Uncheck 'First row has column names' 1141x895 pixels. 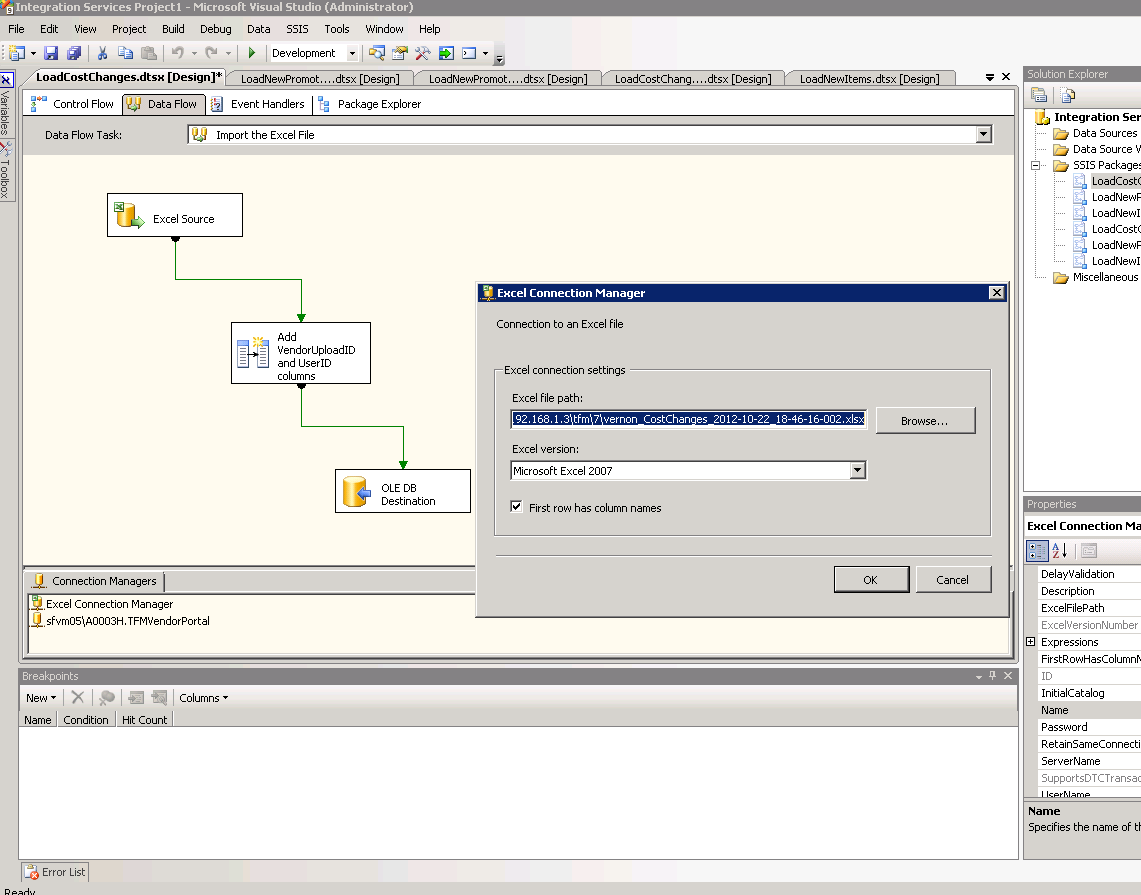[516, 506]
